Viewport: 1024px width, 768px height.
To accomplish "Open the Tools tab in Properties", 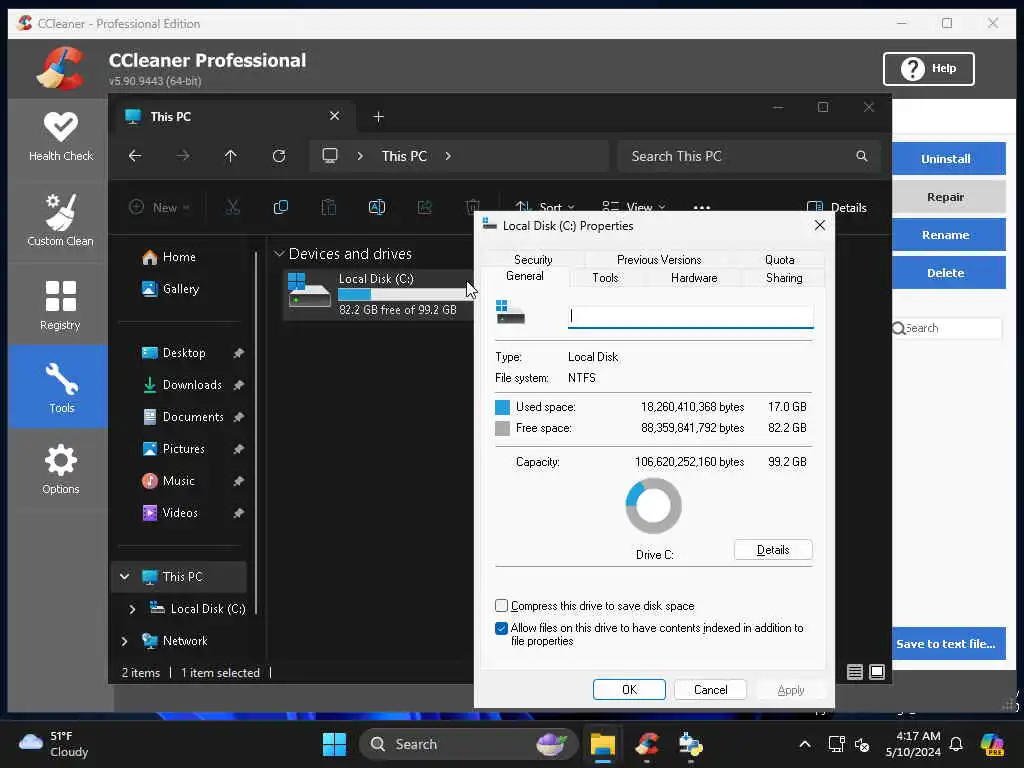I will click(605, 278).
